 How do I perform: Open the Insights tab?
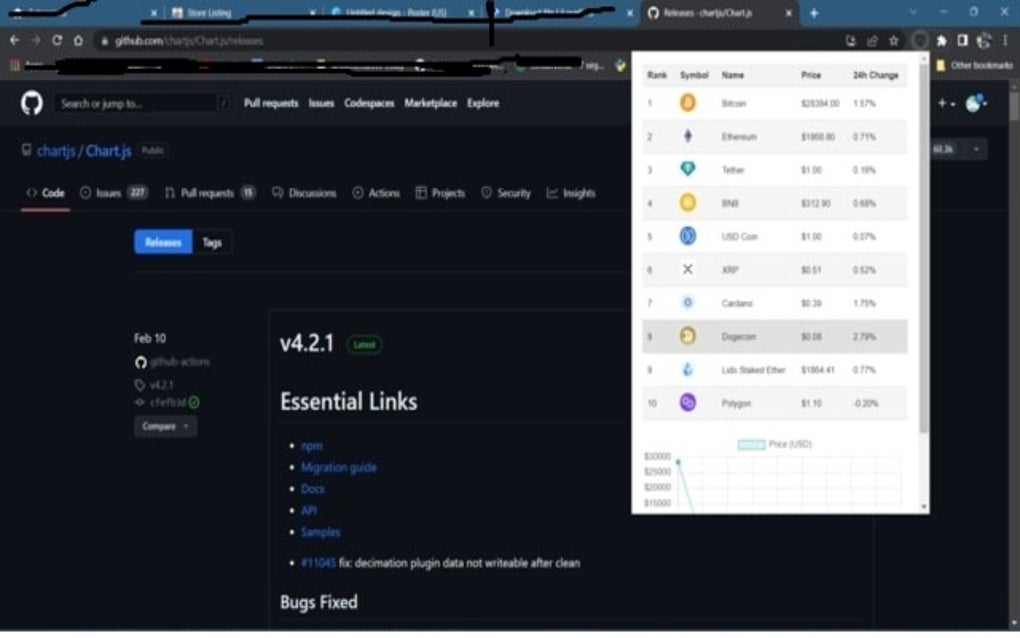[x=571, y=193]
